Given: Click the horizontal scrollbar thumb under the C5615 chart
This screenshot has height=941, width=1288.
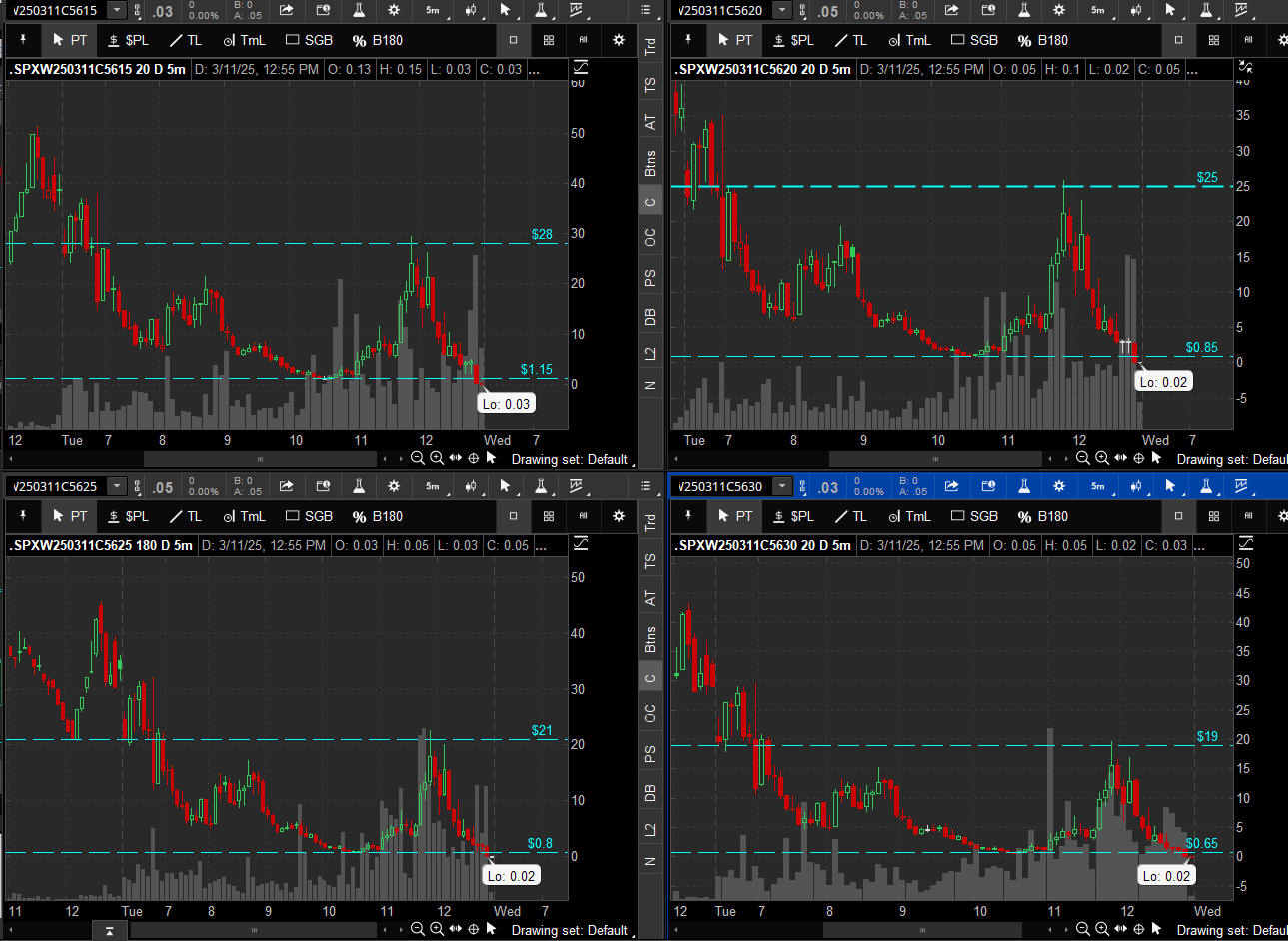Looking at the screenshot, I should pyautogui.click(x=260, y=459).
